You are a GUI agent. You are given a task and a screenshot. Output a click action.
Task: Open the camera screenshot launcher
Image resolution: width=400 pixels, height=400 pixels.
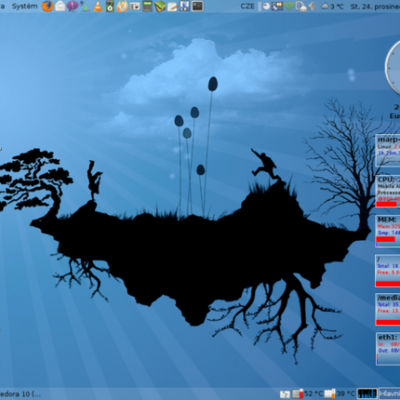click(x=135, y=6)
